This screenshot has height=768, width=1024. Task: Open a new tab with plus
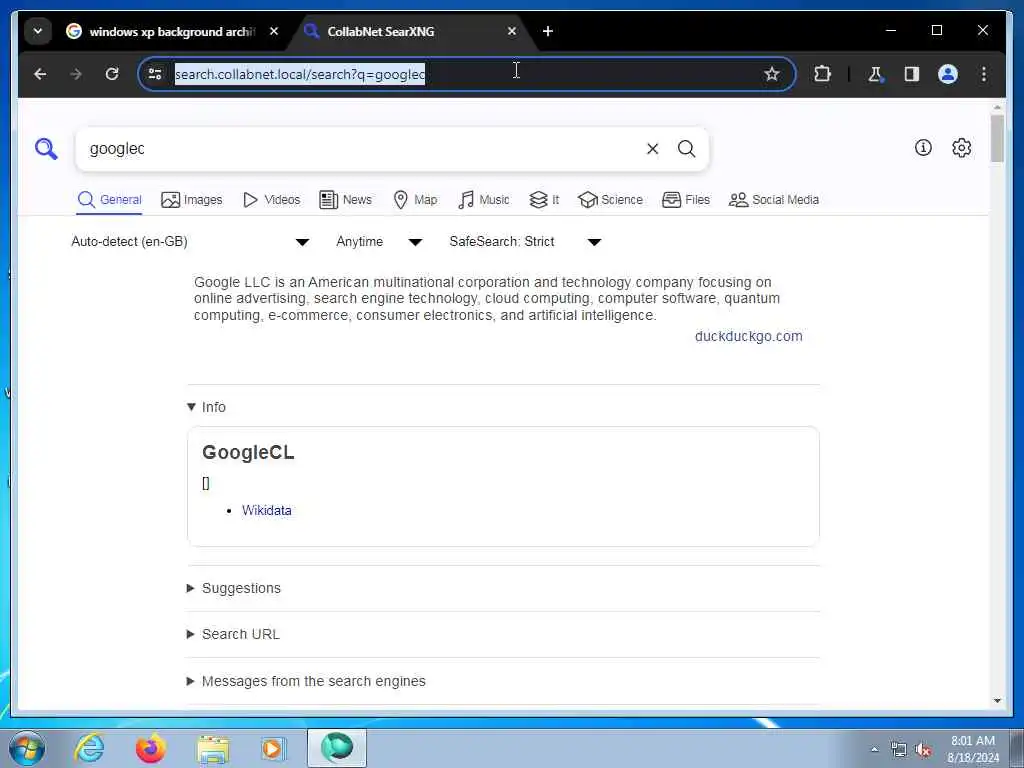(x=548, y=31)
